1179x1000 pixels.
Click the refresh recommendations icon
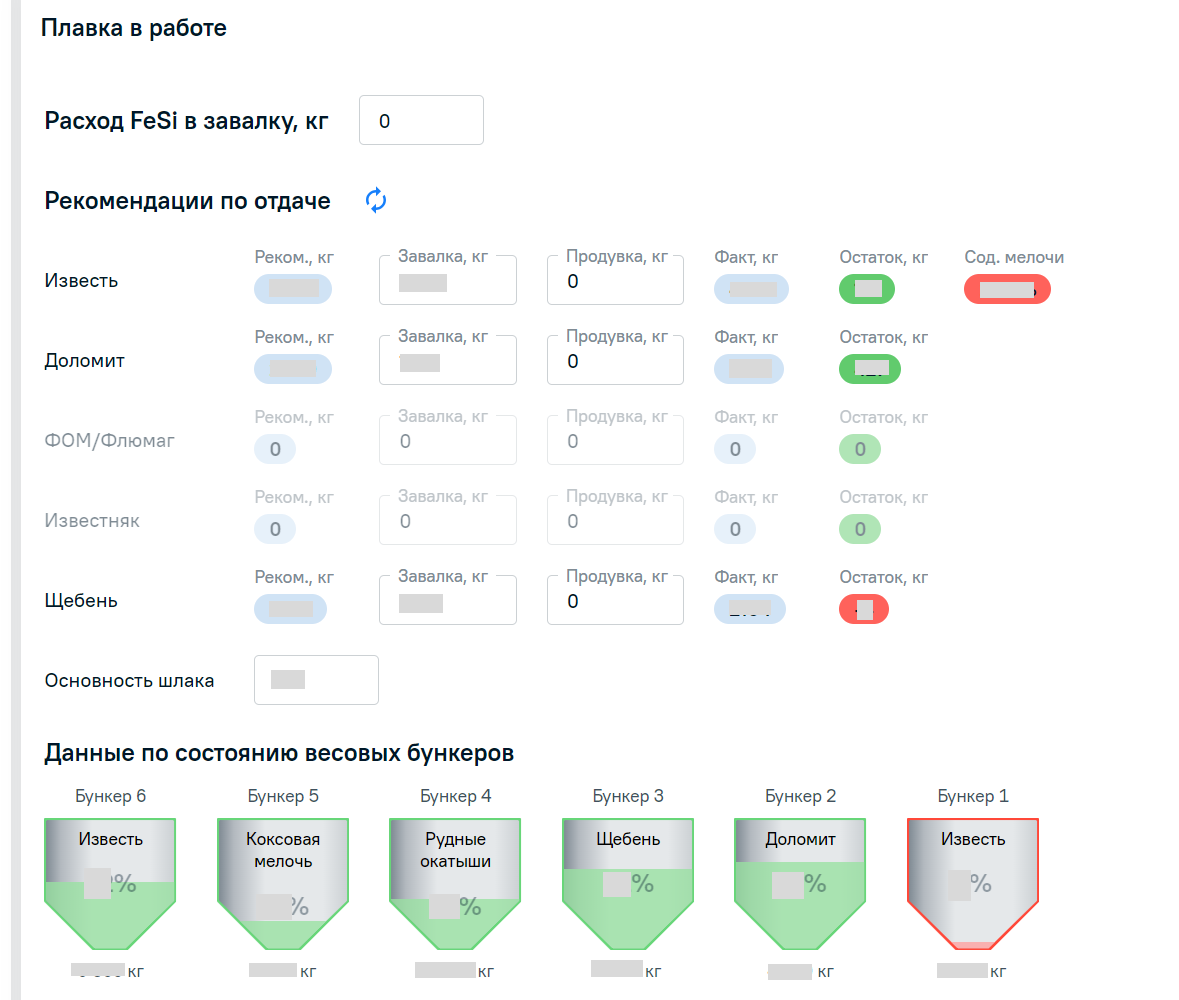click(375, 200)
